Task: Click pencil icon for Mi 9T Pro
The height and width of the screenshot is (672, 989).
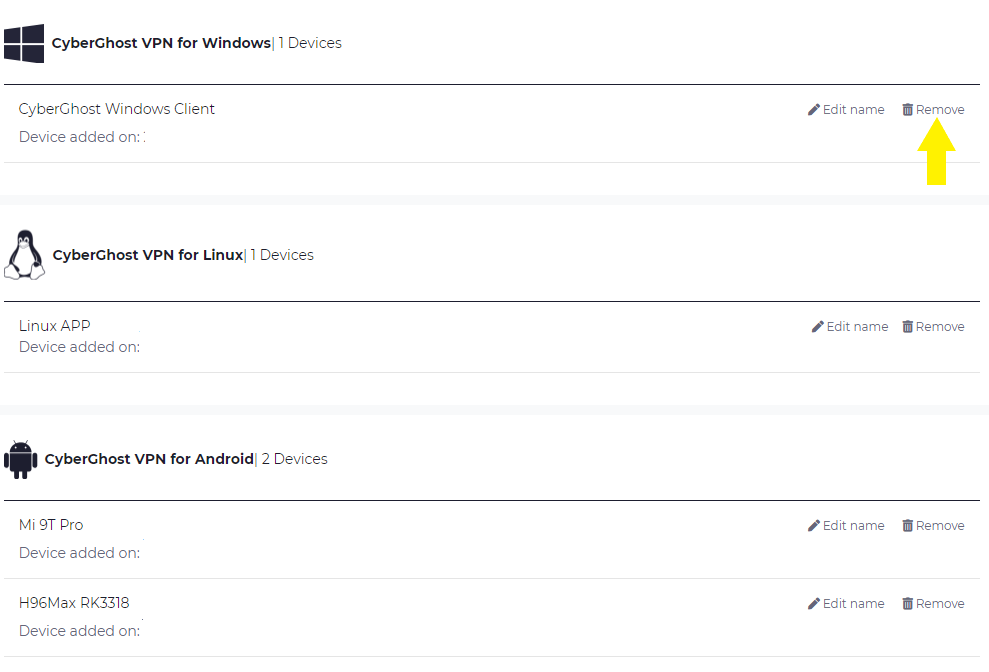Action: pos(814,526)
